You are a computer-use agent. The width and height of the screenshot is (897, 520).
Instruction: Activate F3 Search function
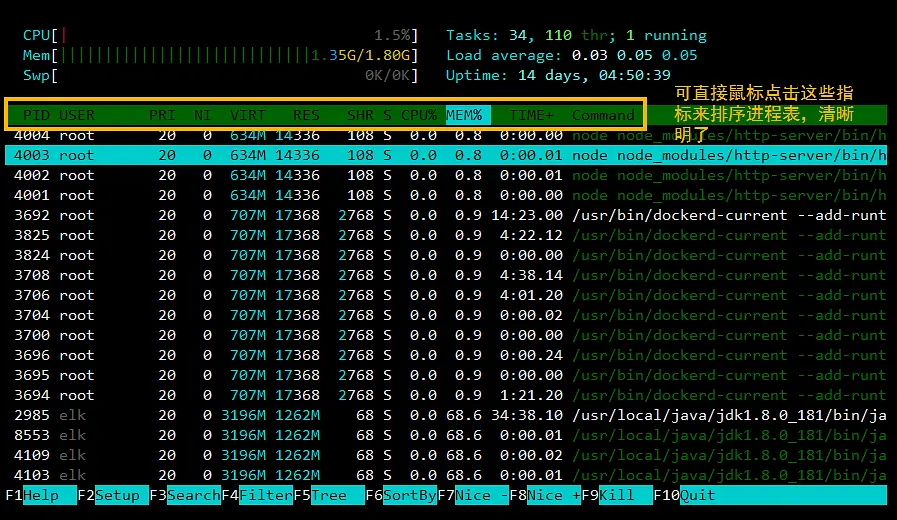pyautogui.click(x=193, y=495)
